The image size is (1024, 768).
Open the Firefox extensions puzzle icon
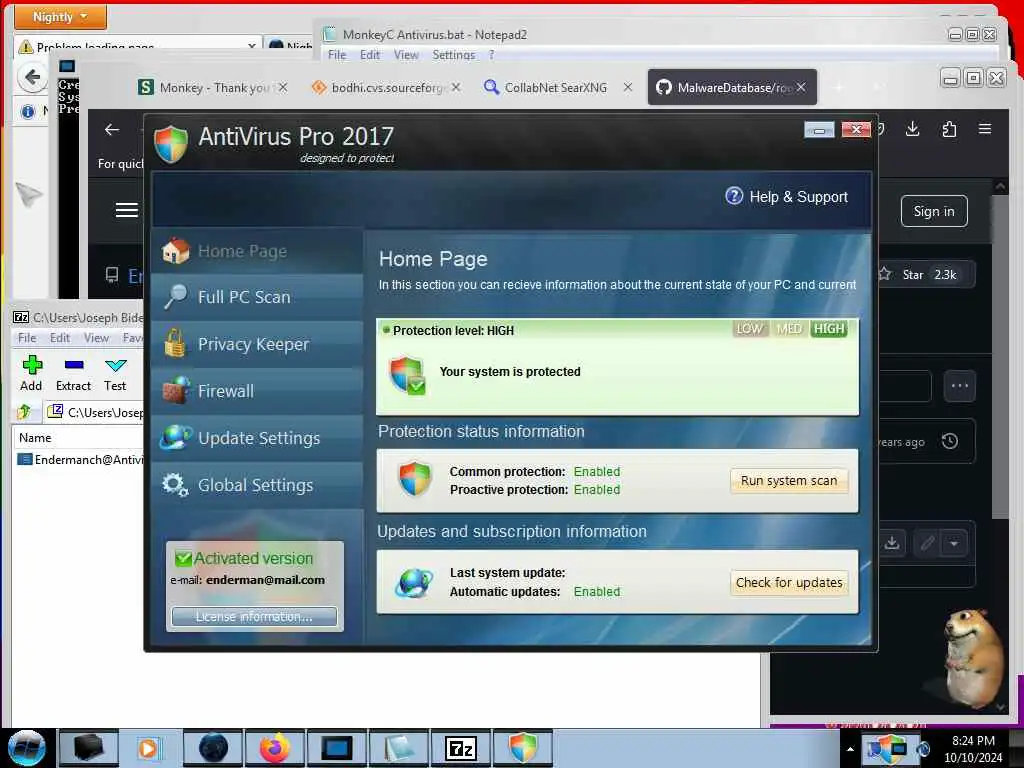[949, 129]
